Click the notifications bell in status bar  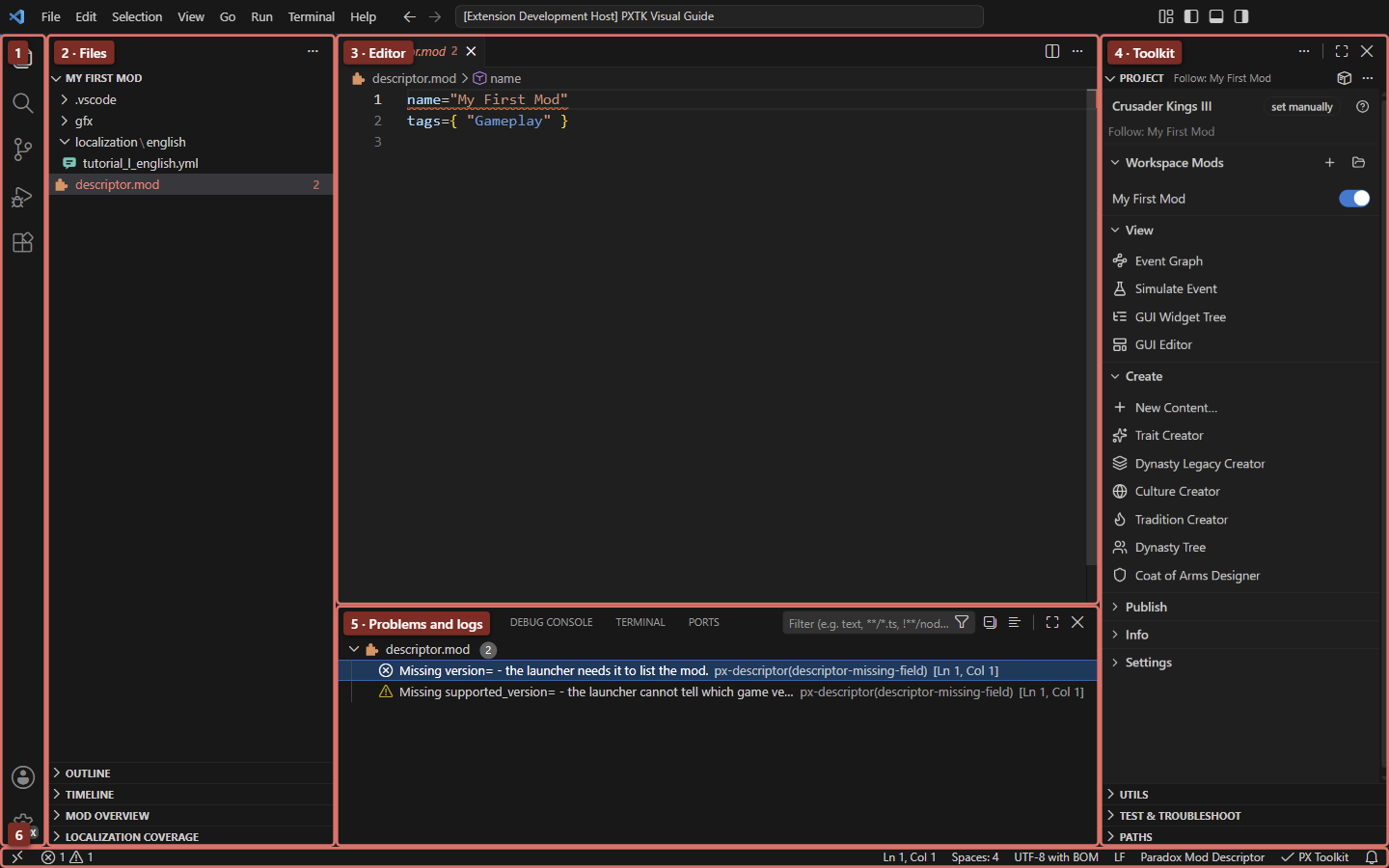coord(1372,857)
